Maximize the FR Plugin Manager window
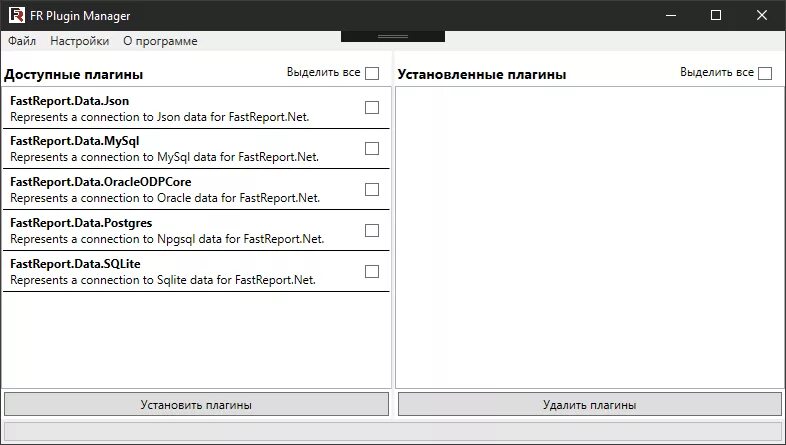786x445 pixels. [716, 16]
